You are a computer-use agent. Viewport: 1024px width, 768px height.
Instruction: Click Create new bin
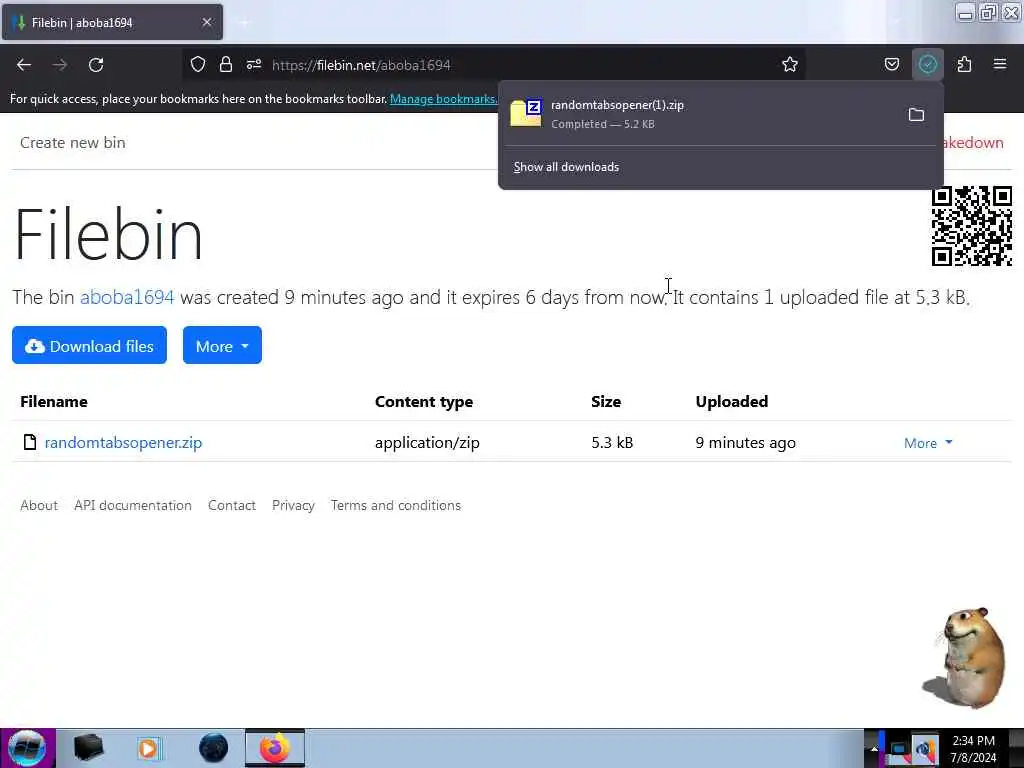[72, 142]
